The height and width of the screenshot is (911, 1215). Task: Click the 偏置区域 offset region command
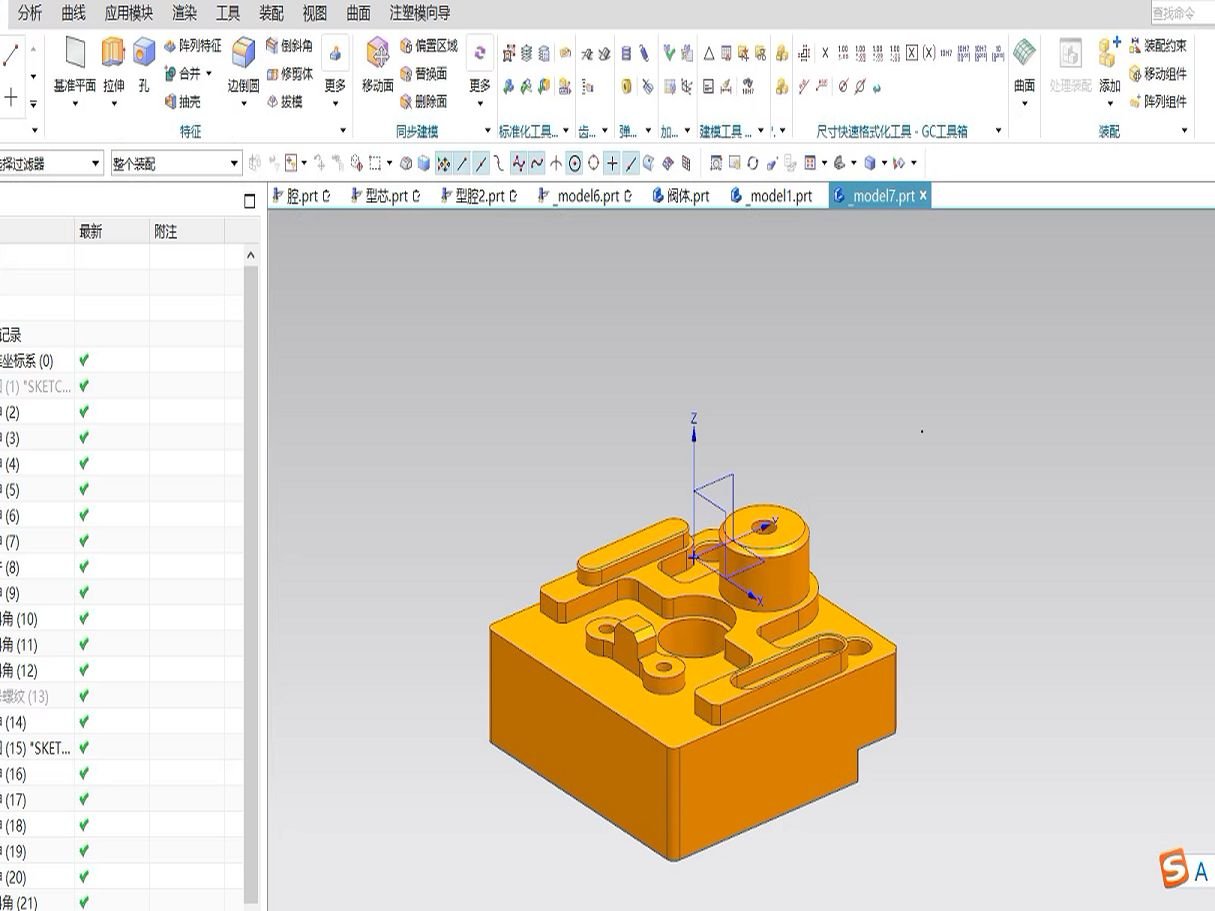[428, 46]
